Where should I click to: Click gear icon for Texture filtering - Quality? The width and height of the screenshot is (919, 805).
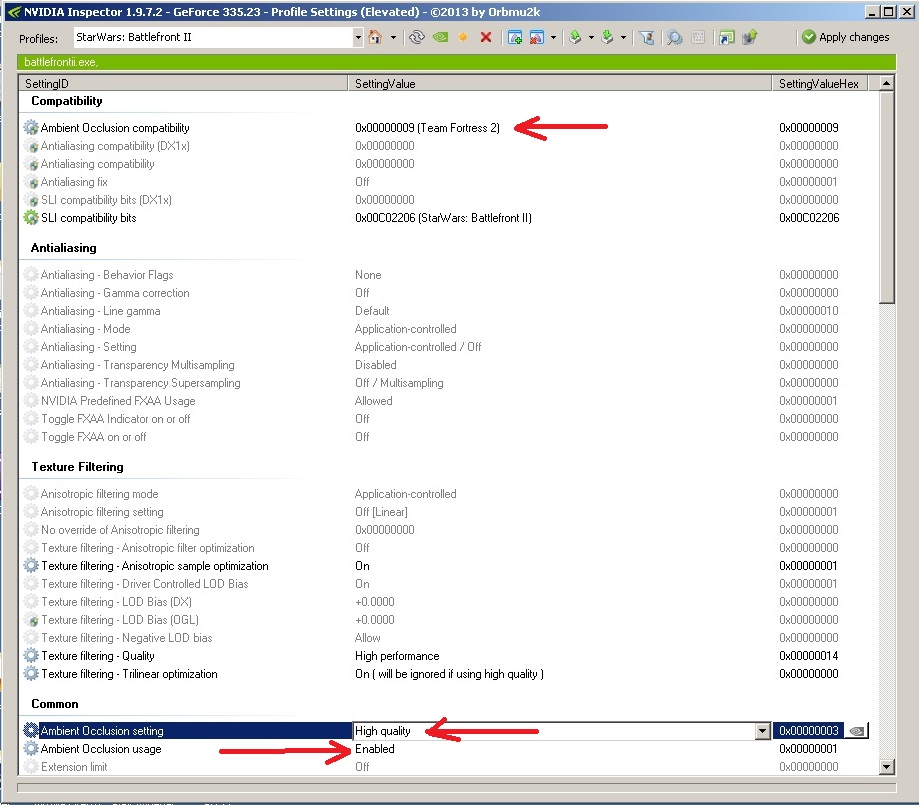coord(31,655)
